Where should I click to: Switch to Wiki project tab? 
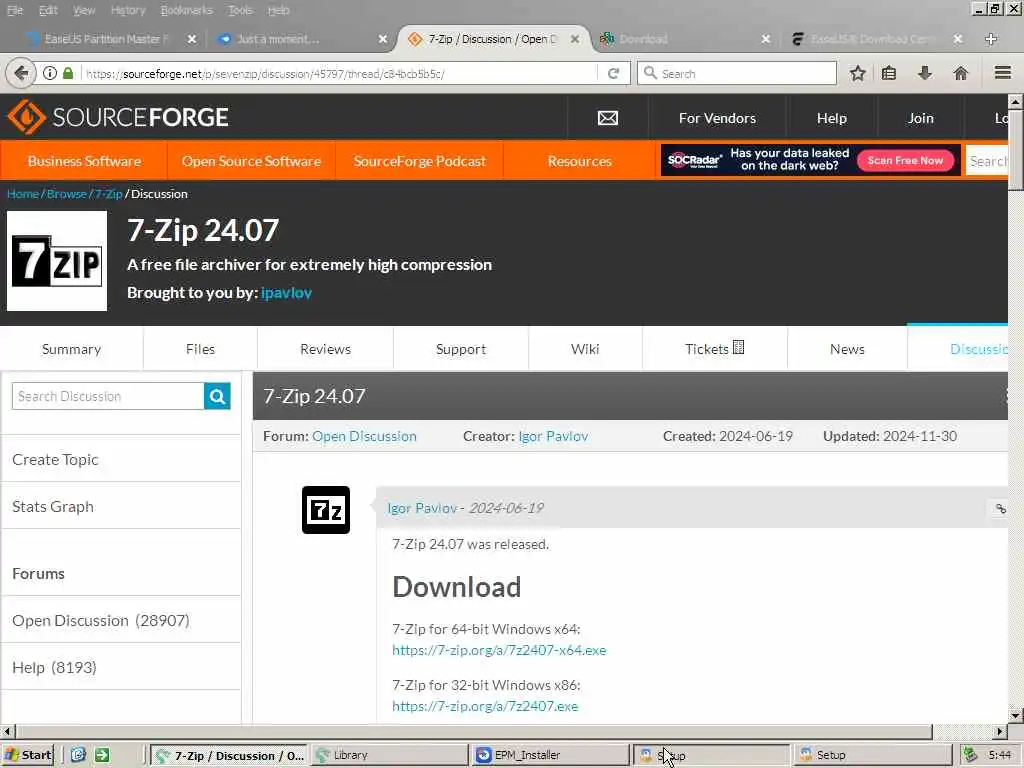point(584,349)
